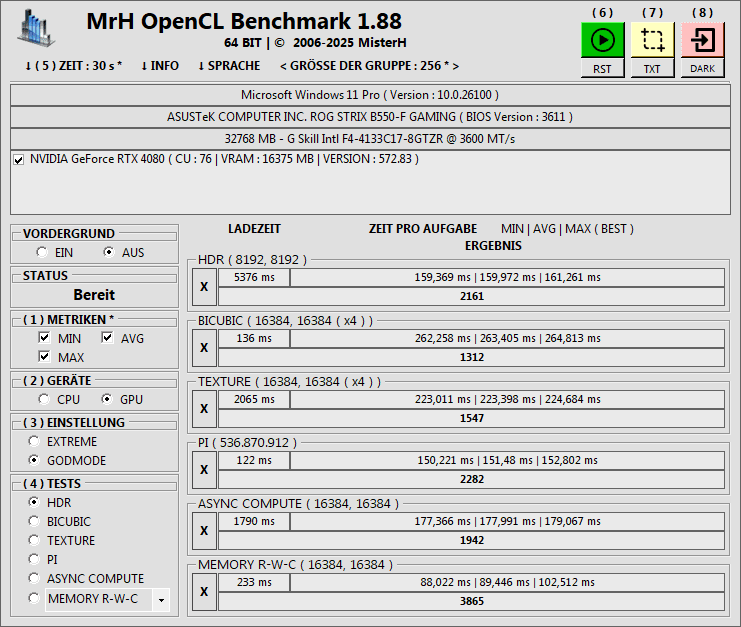Click the RST reset button

click(603, 69)
